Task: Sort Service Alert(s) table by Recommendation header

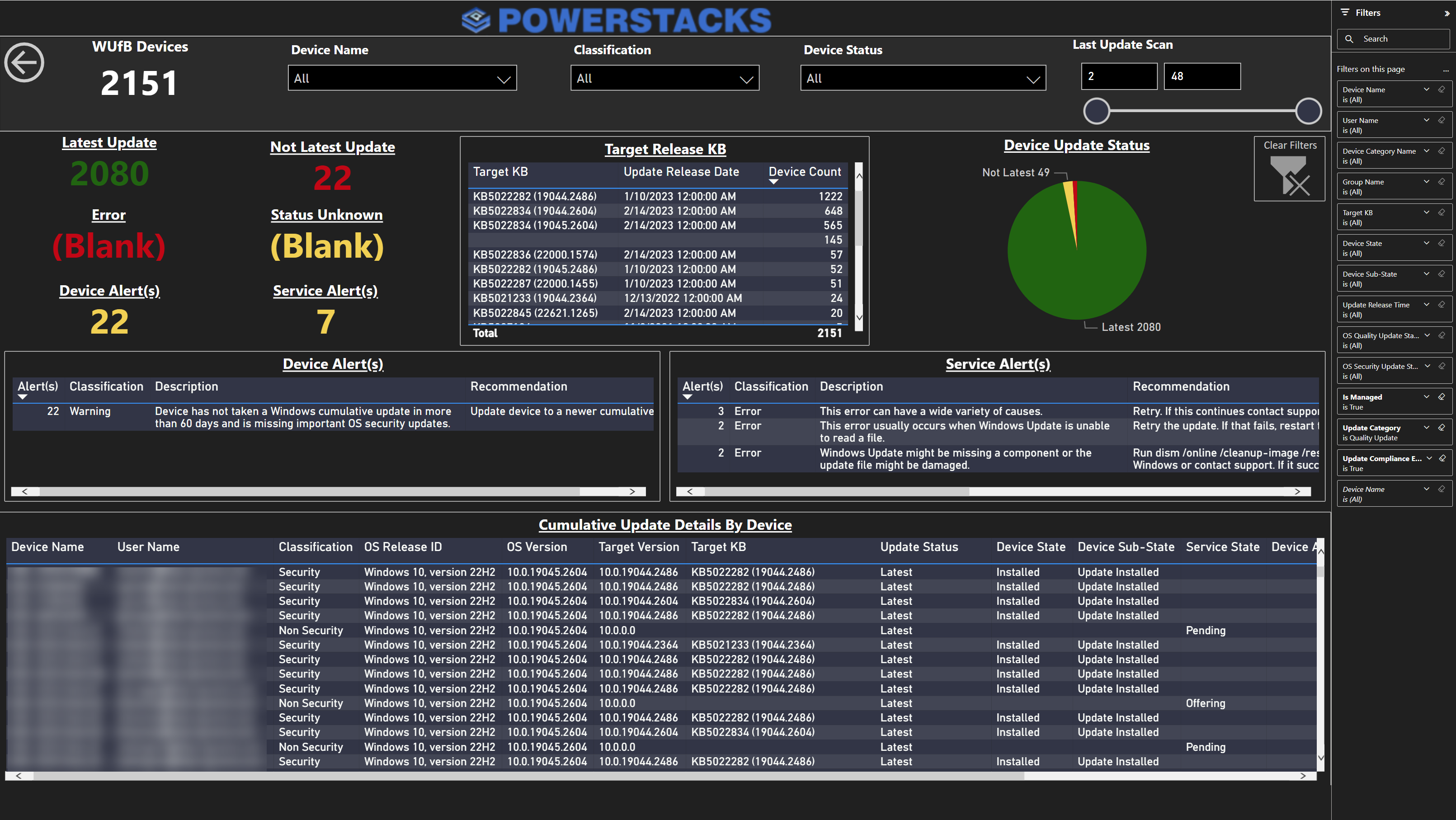Action: tap(1181, 386)
